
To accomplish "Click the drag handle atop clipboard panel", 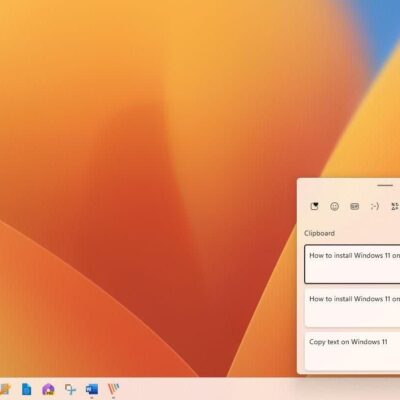I will pos(385,185).
